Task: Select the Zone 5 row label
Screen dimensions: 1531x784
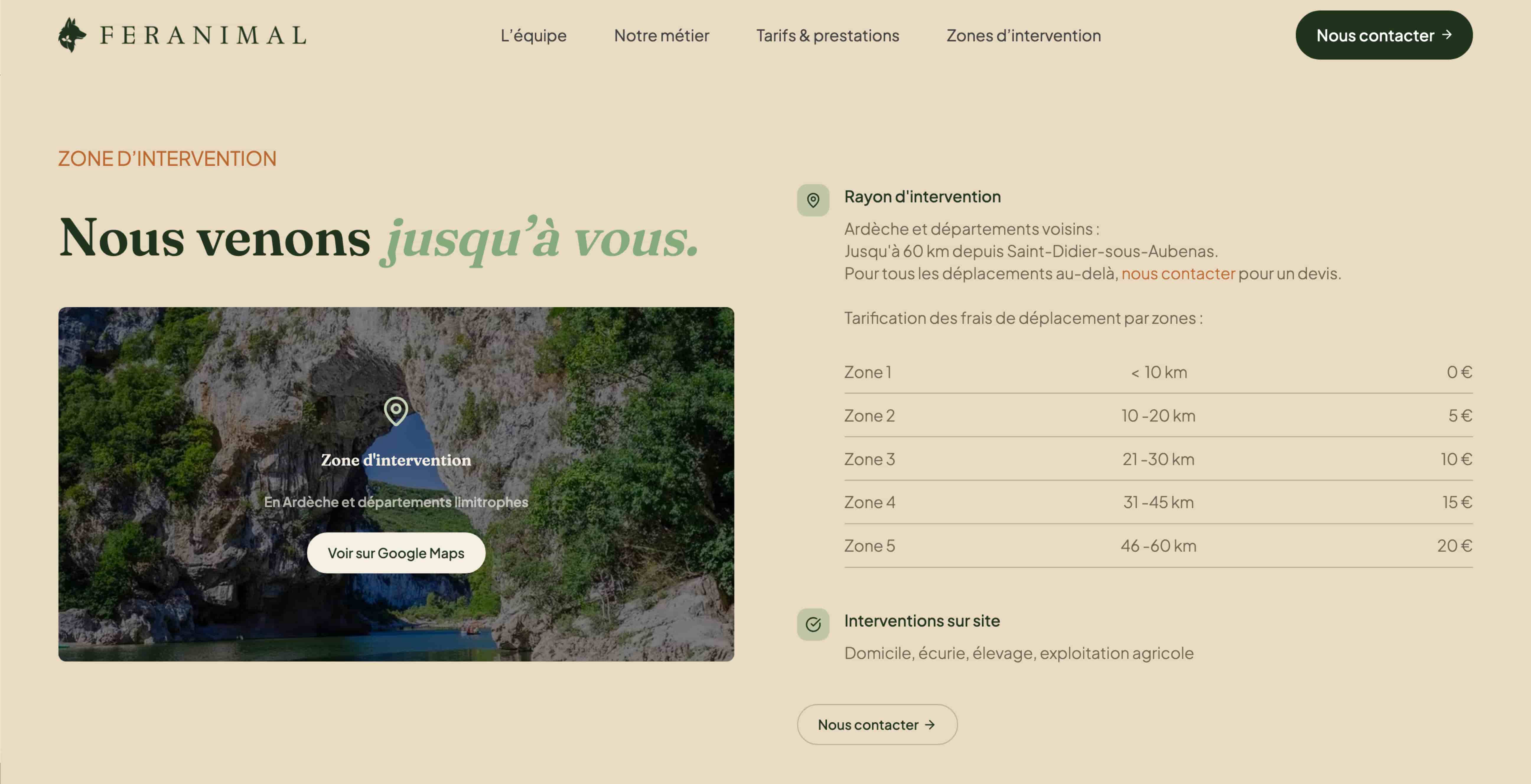Action: pos(869,545)
